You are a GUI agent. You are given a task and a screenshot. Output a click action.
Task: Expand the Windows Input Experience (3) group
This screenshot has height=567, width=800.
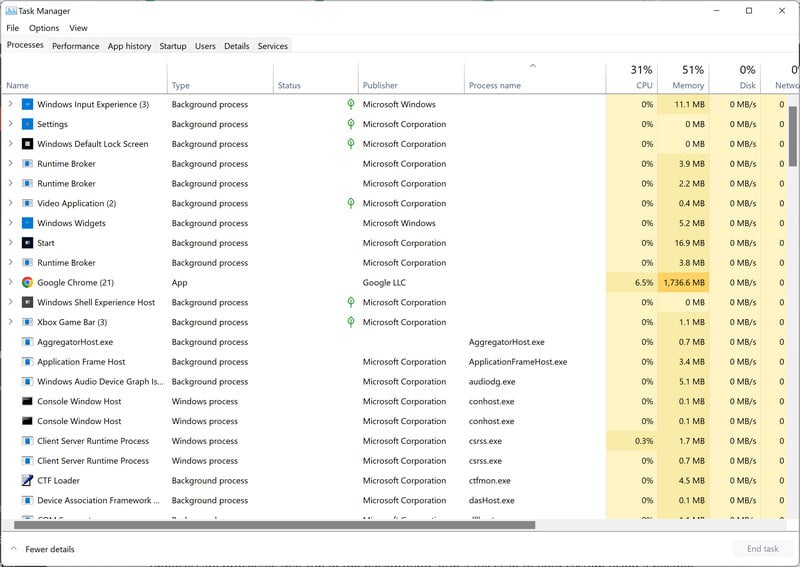[11, 104]
